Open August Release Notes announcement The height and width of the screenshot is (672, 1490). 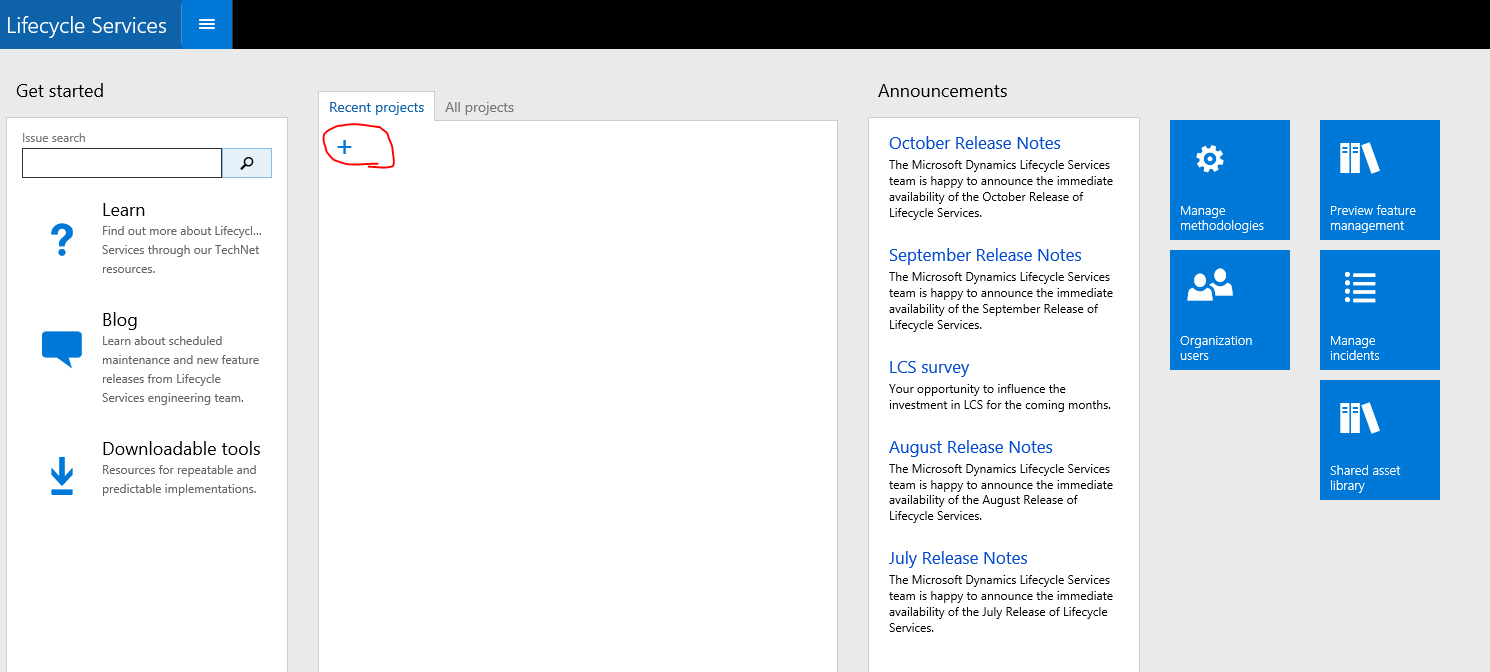pos(971,447)
